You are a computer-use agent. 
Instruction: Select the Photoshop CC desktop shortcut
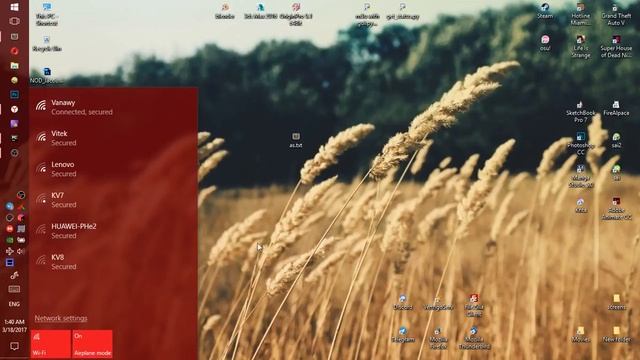pos(581,144)
